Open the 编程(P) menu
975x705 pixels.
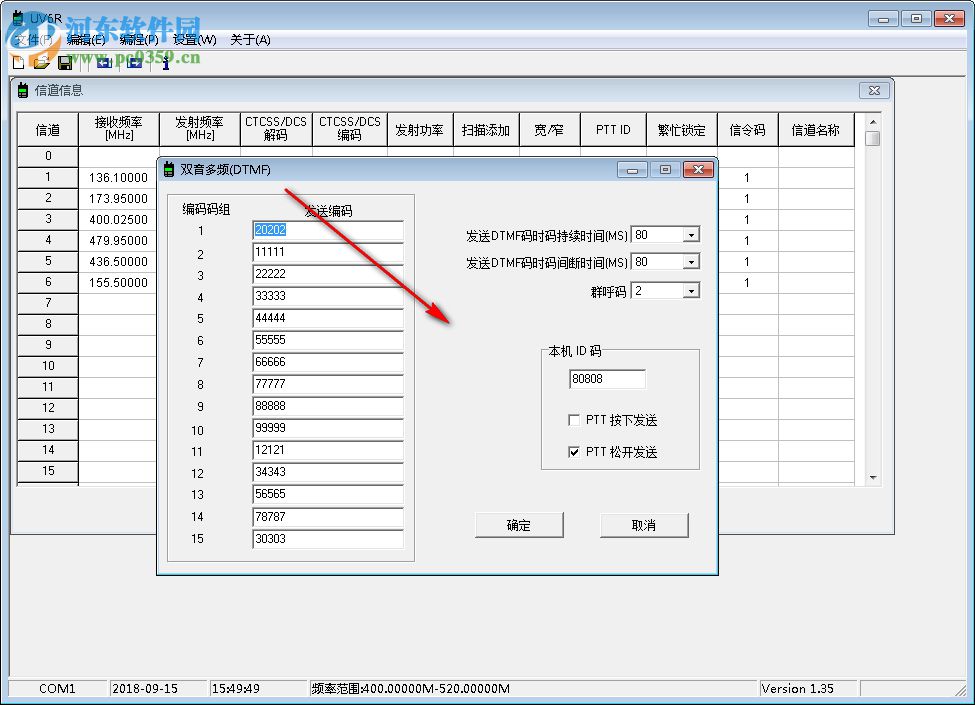[x=139, y=40]
